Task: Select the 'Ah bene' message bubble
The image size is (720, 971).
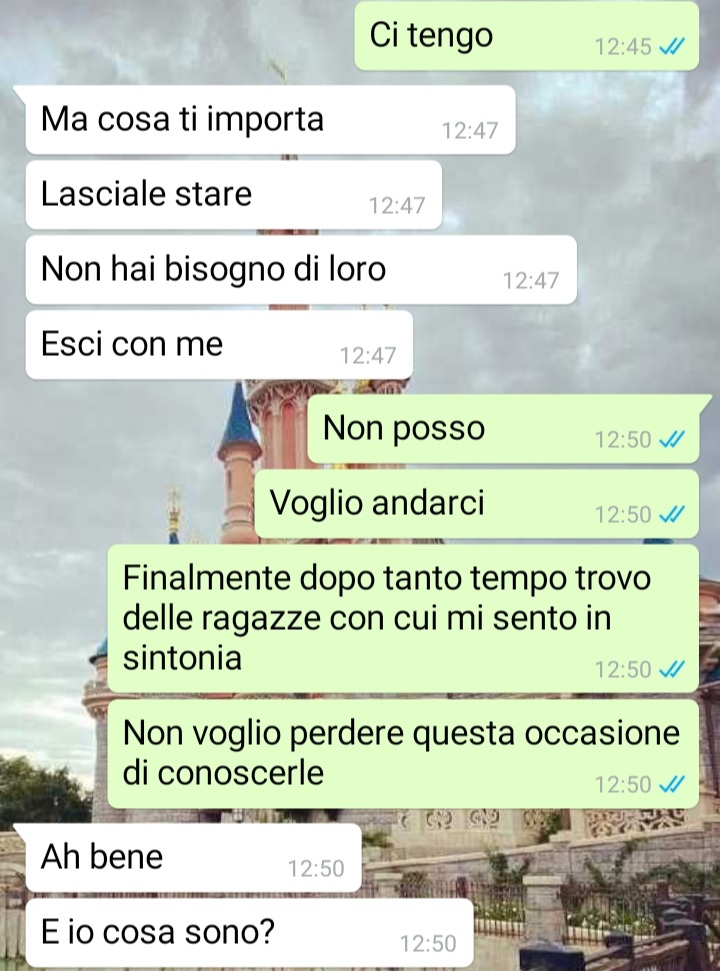Action: pos(194,858)
